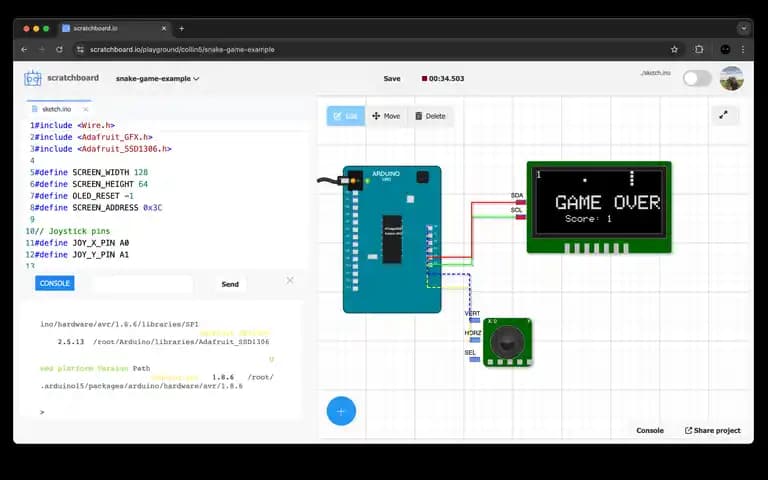768x480 pixels.
Task: Click the VERT pin on the joystick
Action: (474, 320)
